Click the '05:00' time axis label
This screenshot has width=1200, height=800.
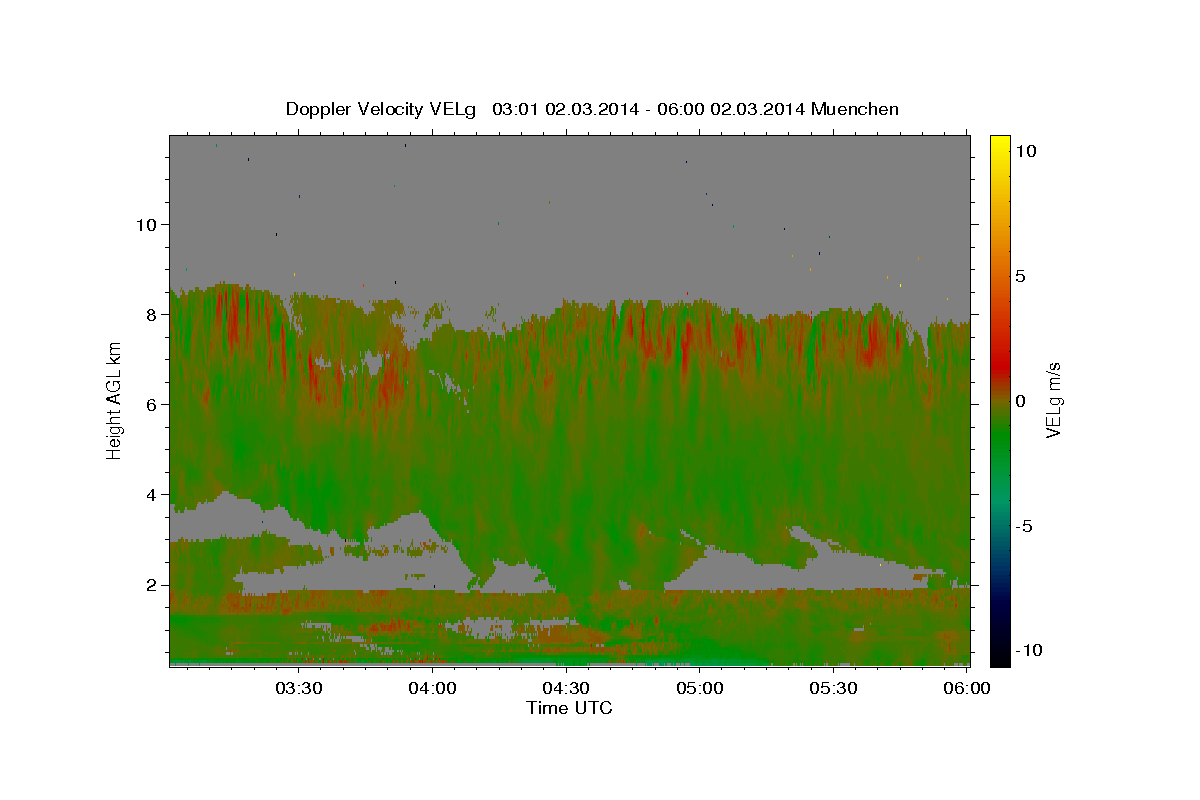tap(700, 688)
